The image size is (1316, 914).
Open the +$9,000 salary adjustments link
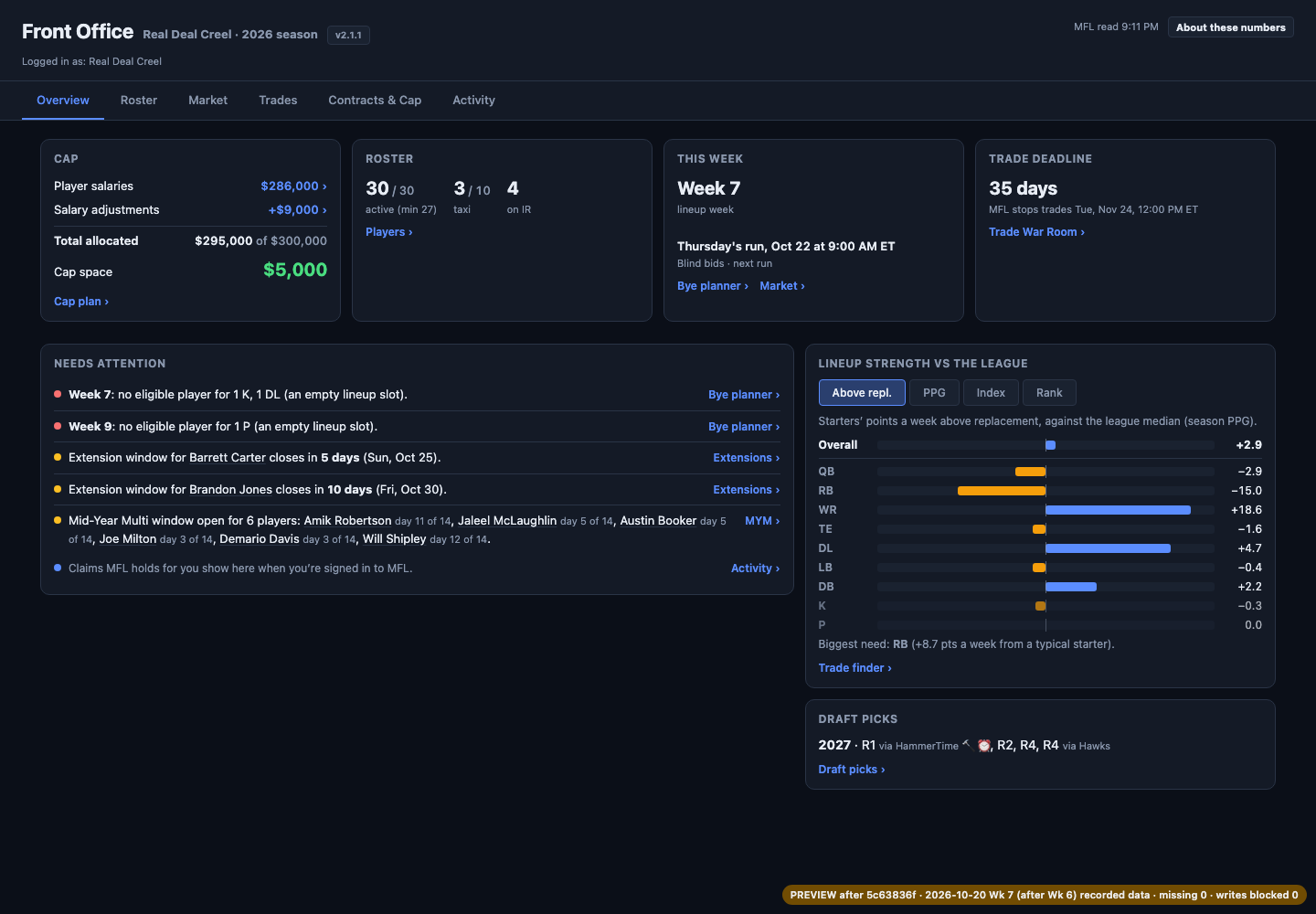[x=297, y=210]
